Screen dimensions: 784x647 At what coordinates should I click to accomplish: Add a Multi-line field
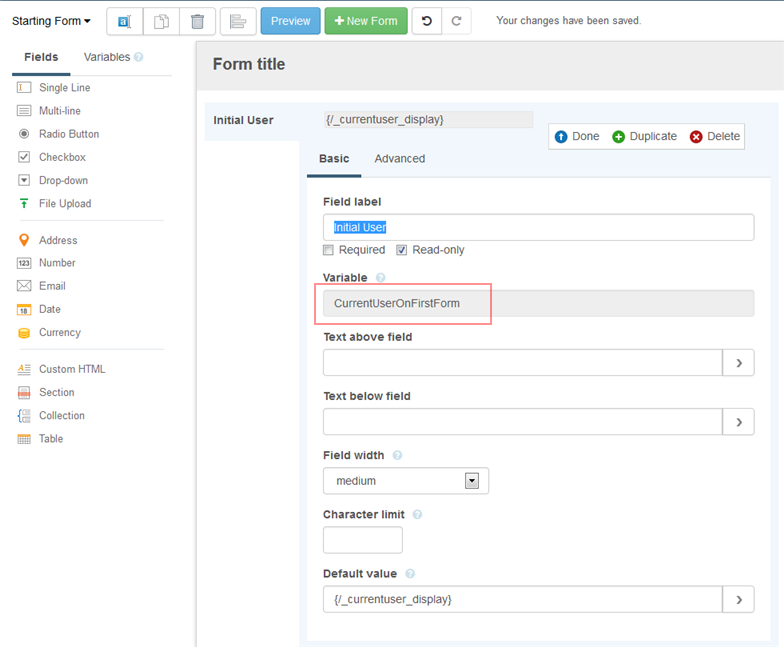pyautogui.click(x=49, y=110)
